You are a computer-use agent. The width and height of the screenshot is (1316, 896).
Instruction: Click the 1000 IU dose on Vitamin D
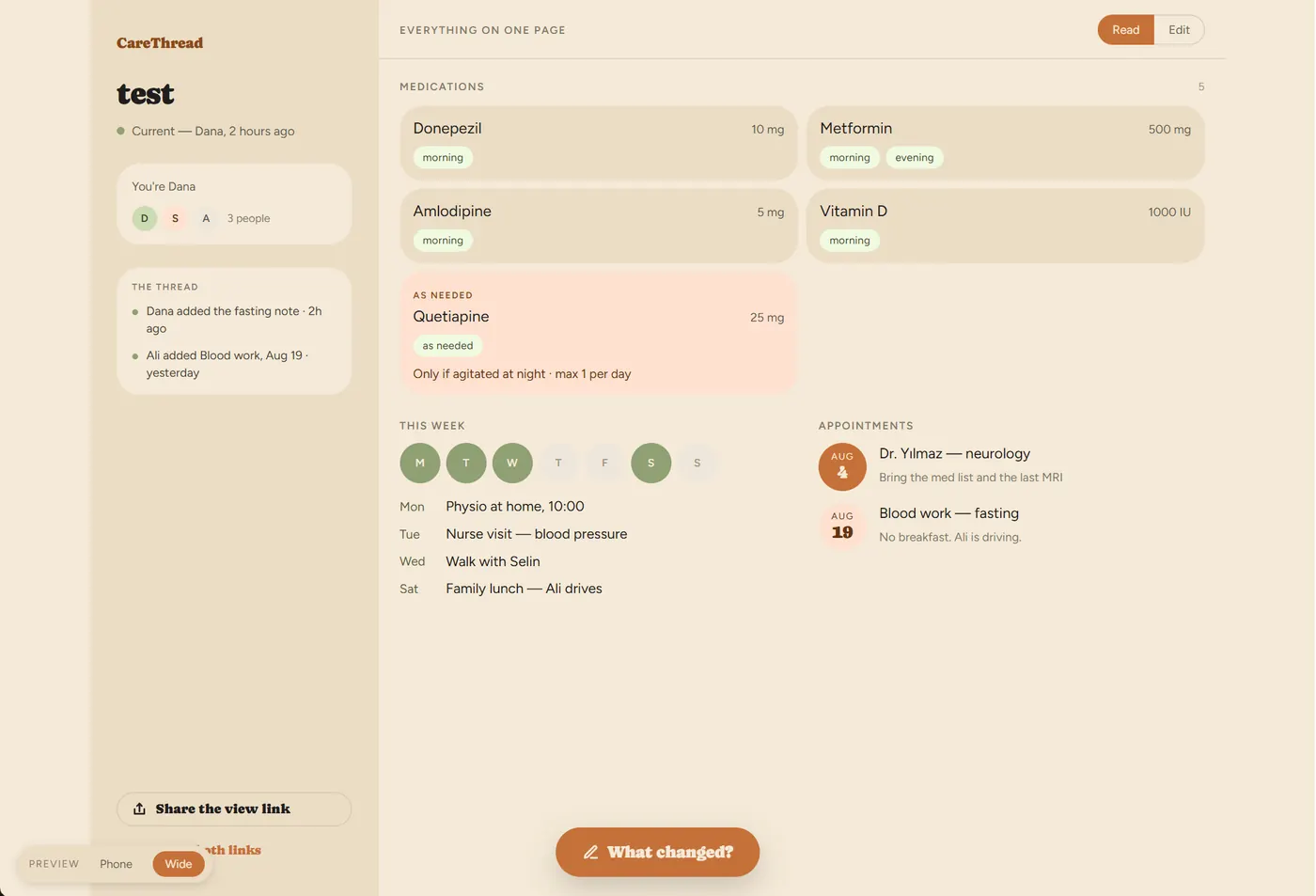tap(1169, 212)
